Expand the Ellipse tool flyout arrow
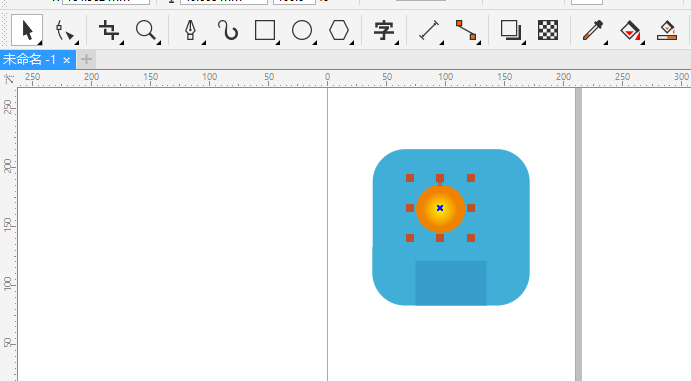This screenshot has height=381, width=691. click(x=315, y=43)
